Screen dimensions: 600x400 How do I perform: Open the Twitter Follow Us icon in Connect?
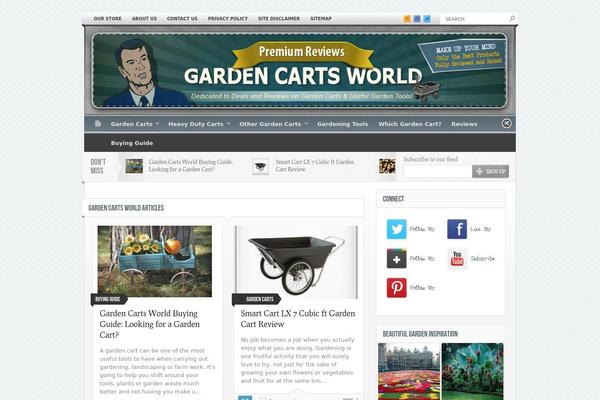point(396,229)
